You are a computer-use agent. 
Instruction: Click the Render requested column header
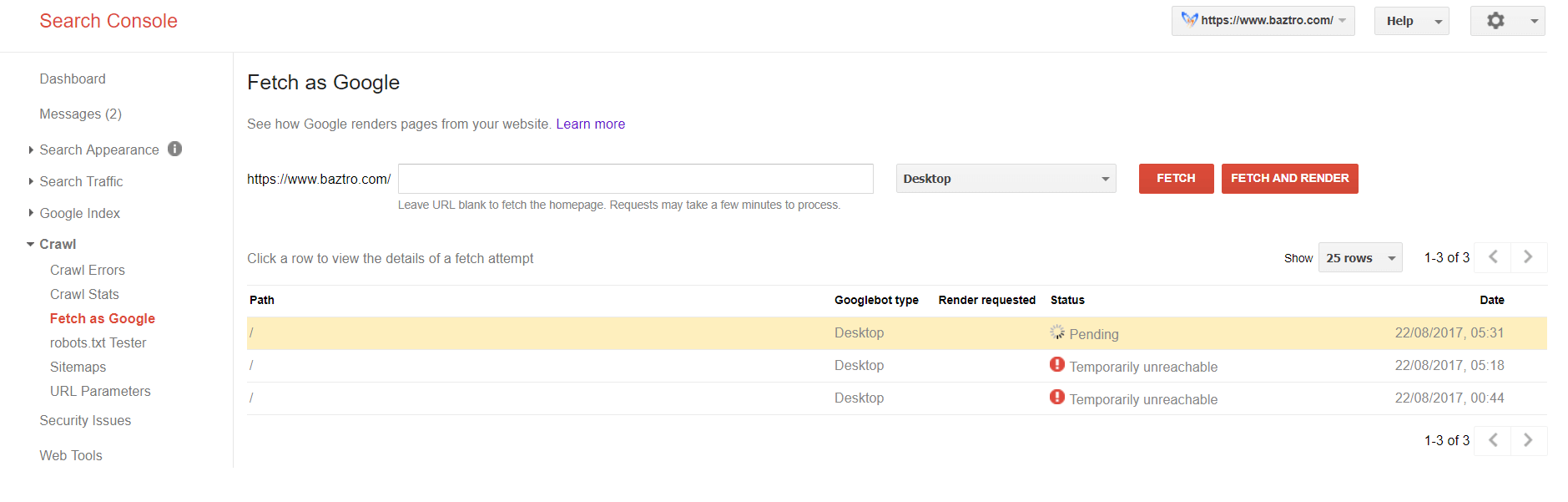click(986, 300)
